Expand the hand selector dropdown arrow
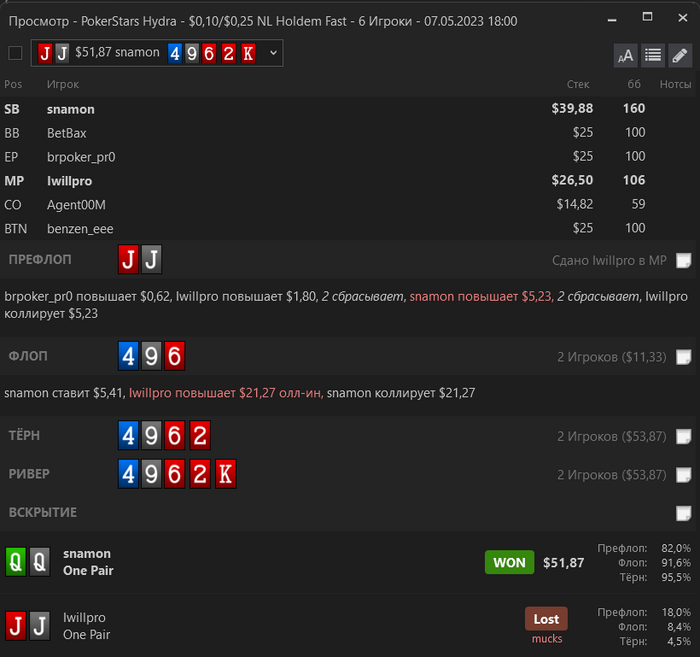 [273, 53]
